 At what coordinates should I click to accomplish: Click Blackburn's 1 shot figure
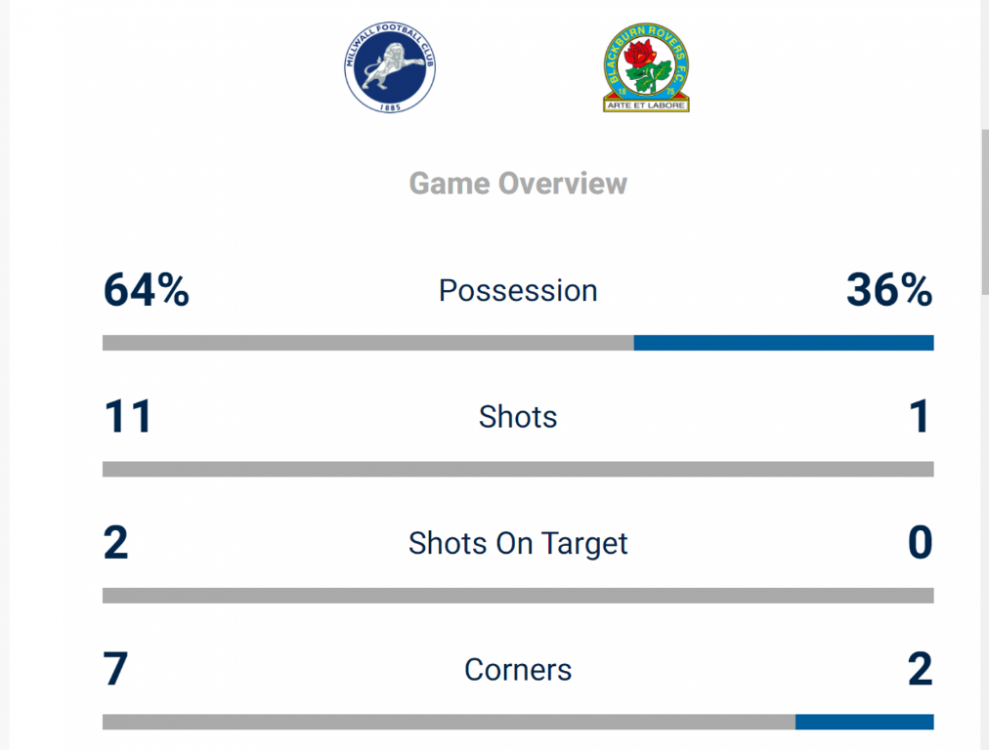pos(920,417)
